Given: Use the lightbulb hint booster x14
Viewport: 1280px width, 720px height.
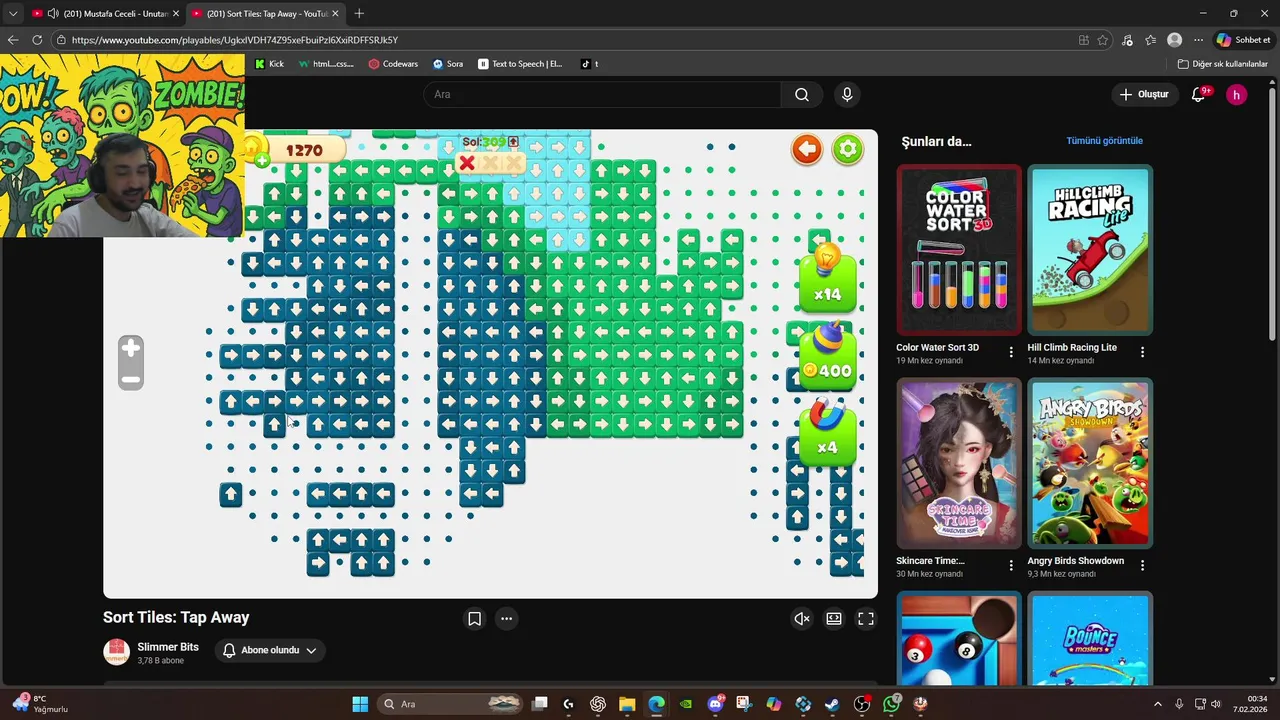Looking at the screenshot, I should [827, 278].
